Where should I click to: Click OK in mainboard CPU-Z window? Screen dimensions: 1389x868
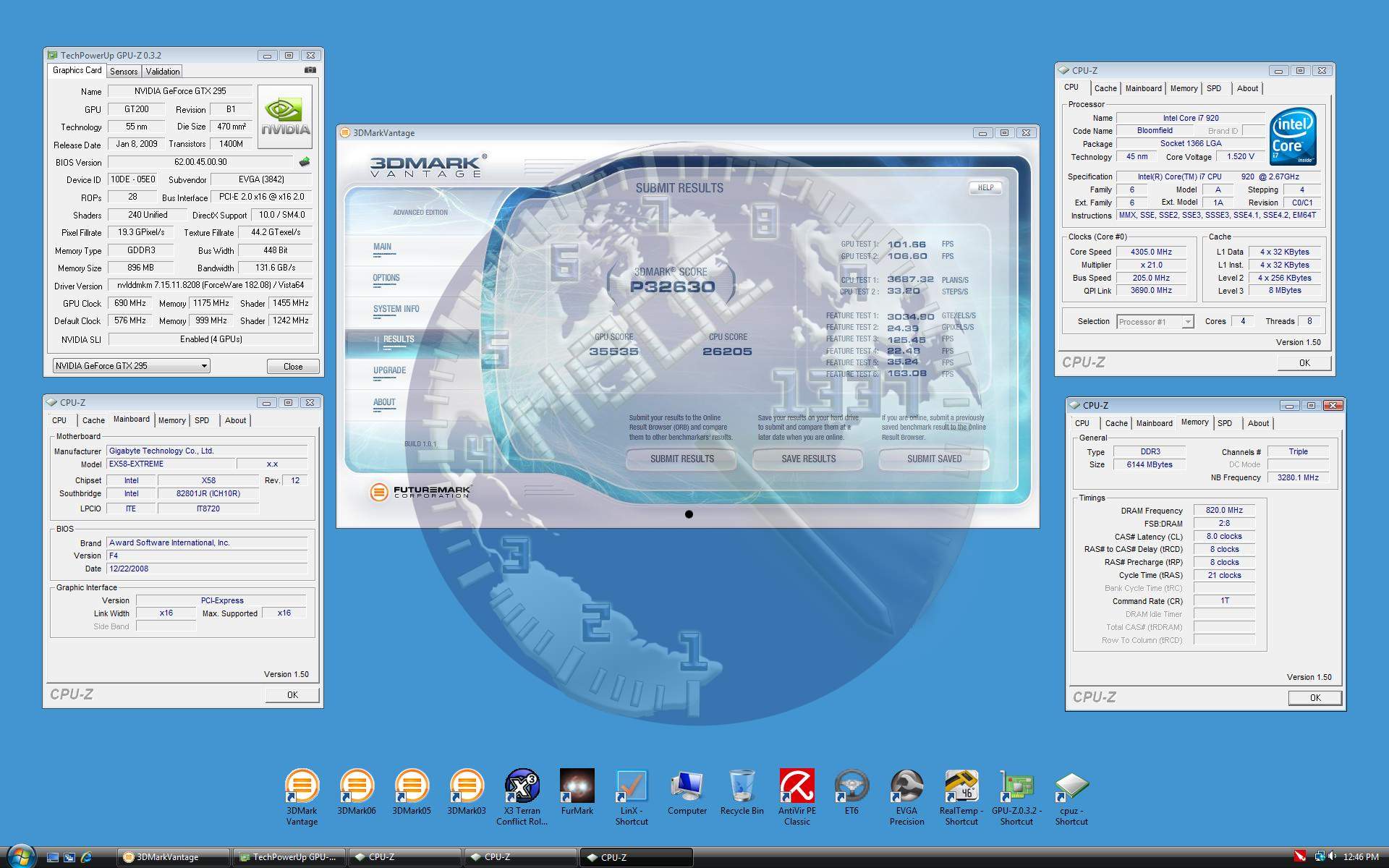pyautogui.click(x=292, y=694)
